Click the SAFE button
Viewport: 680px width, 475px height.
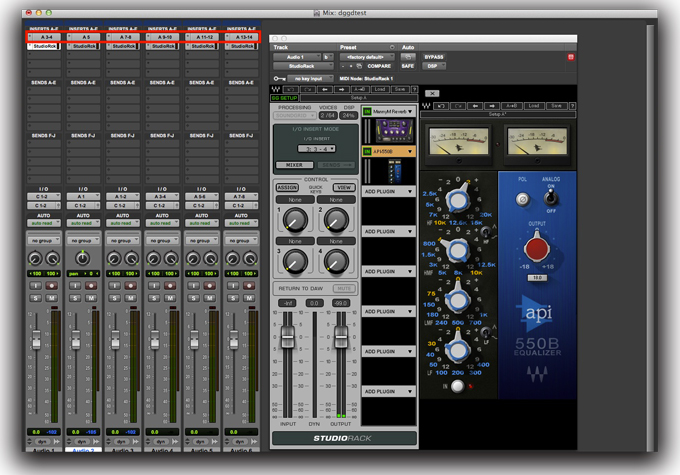(408, 66)
